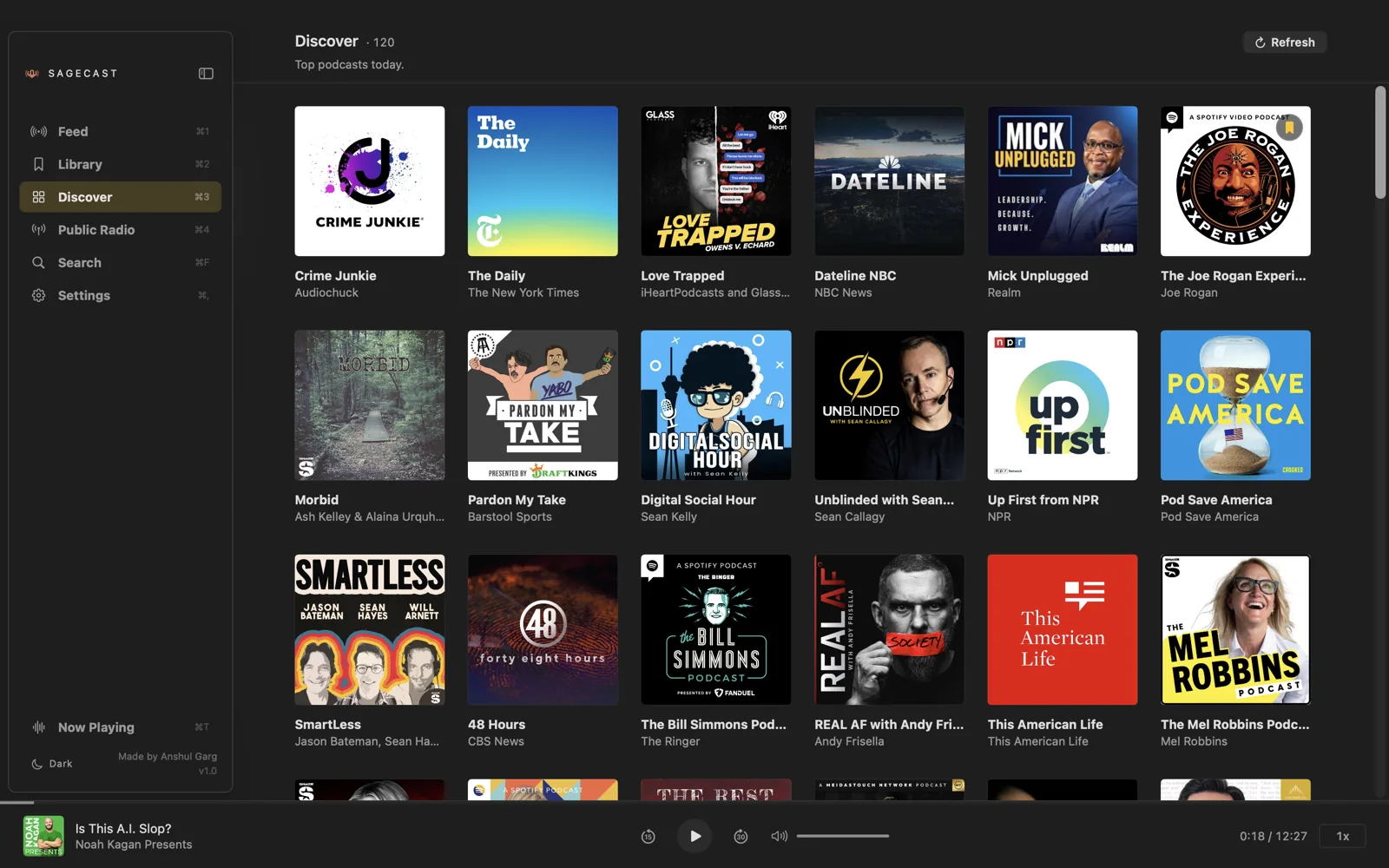
Task: Toggle Dark mode
Action: [x=52, y=763]
